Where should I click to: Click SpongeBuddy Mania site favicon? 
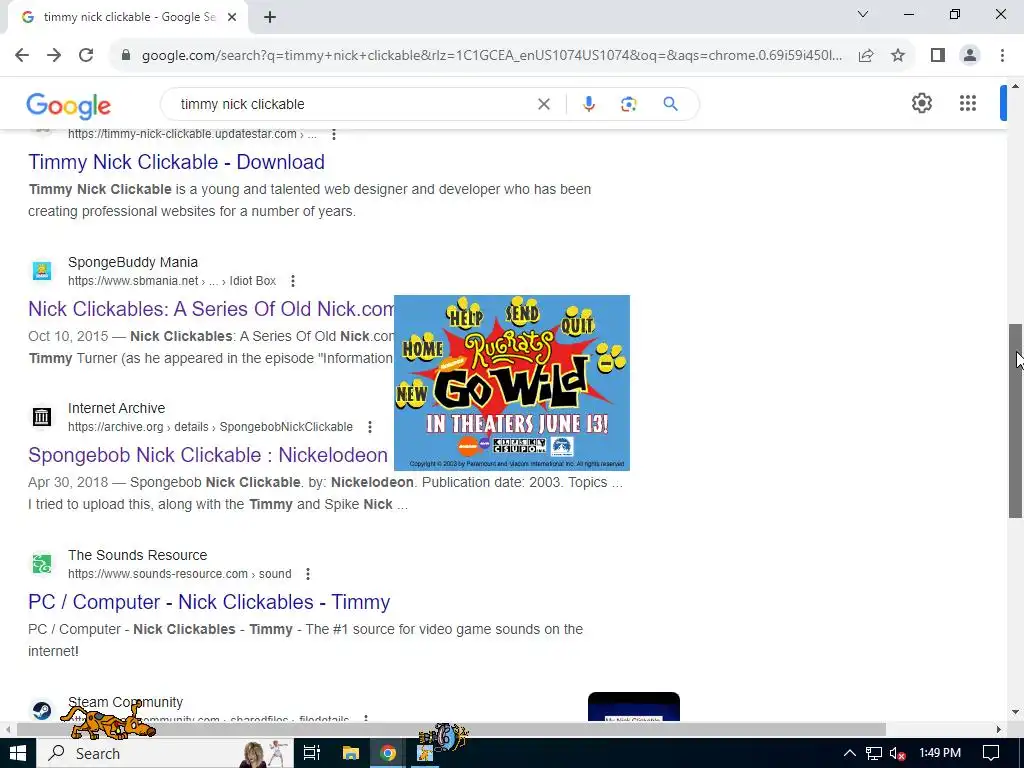[42, 270]
